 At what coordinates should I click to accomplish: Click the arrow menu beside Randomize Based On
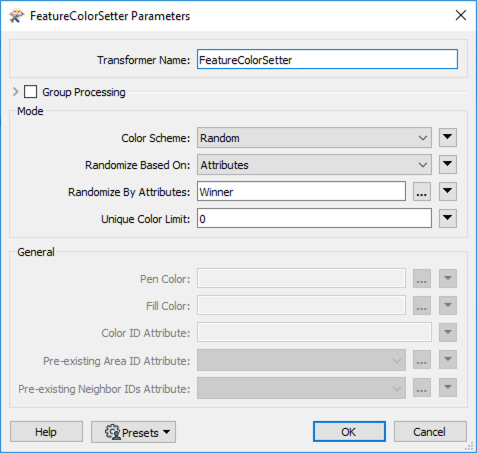pos(448,165)
